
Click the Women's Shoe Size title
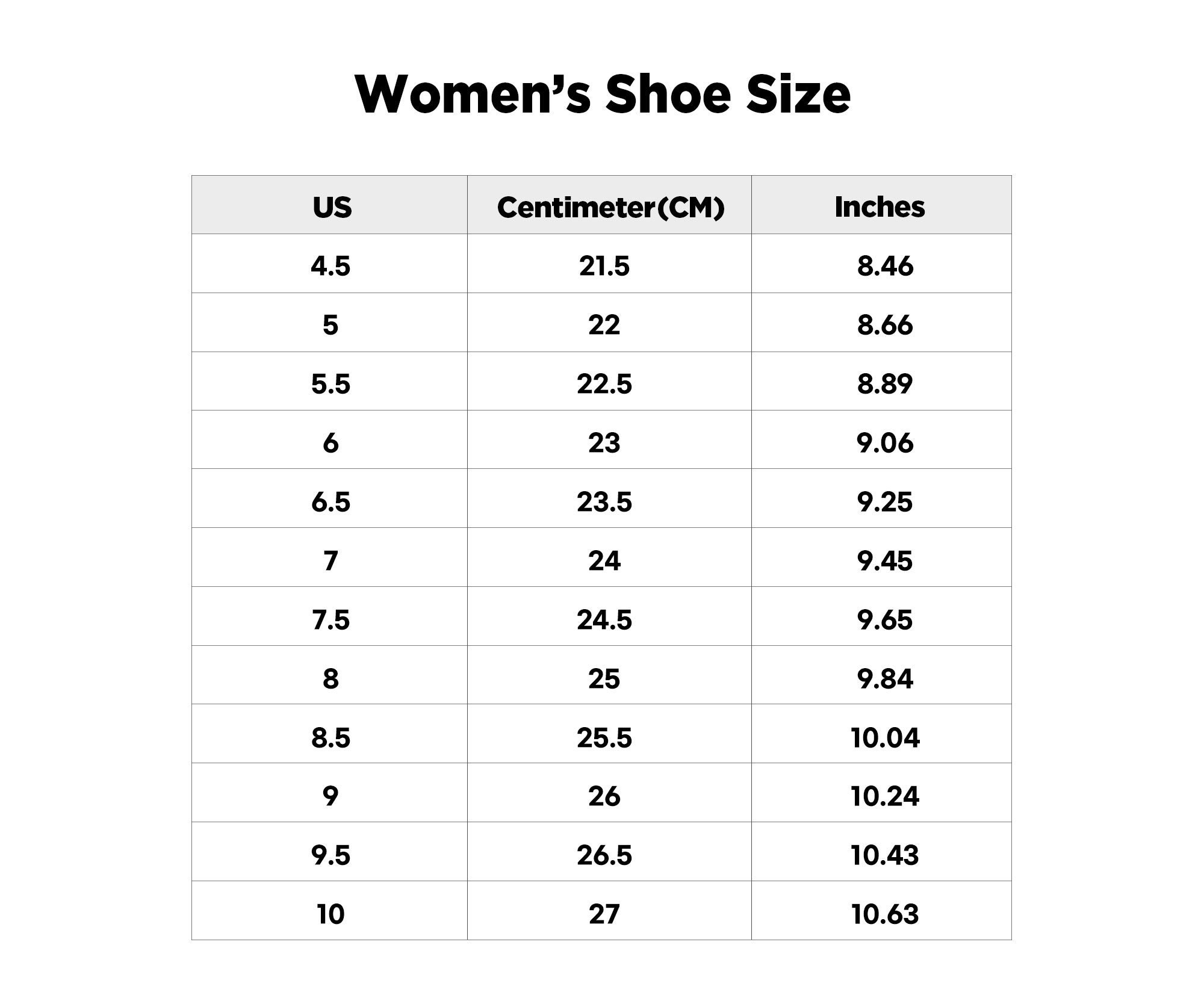603,95
